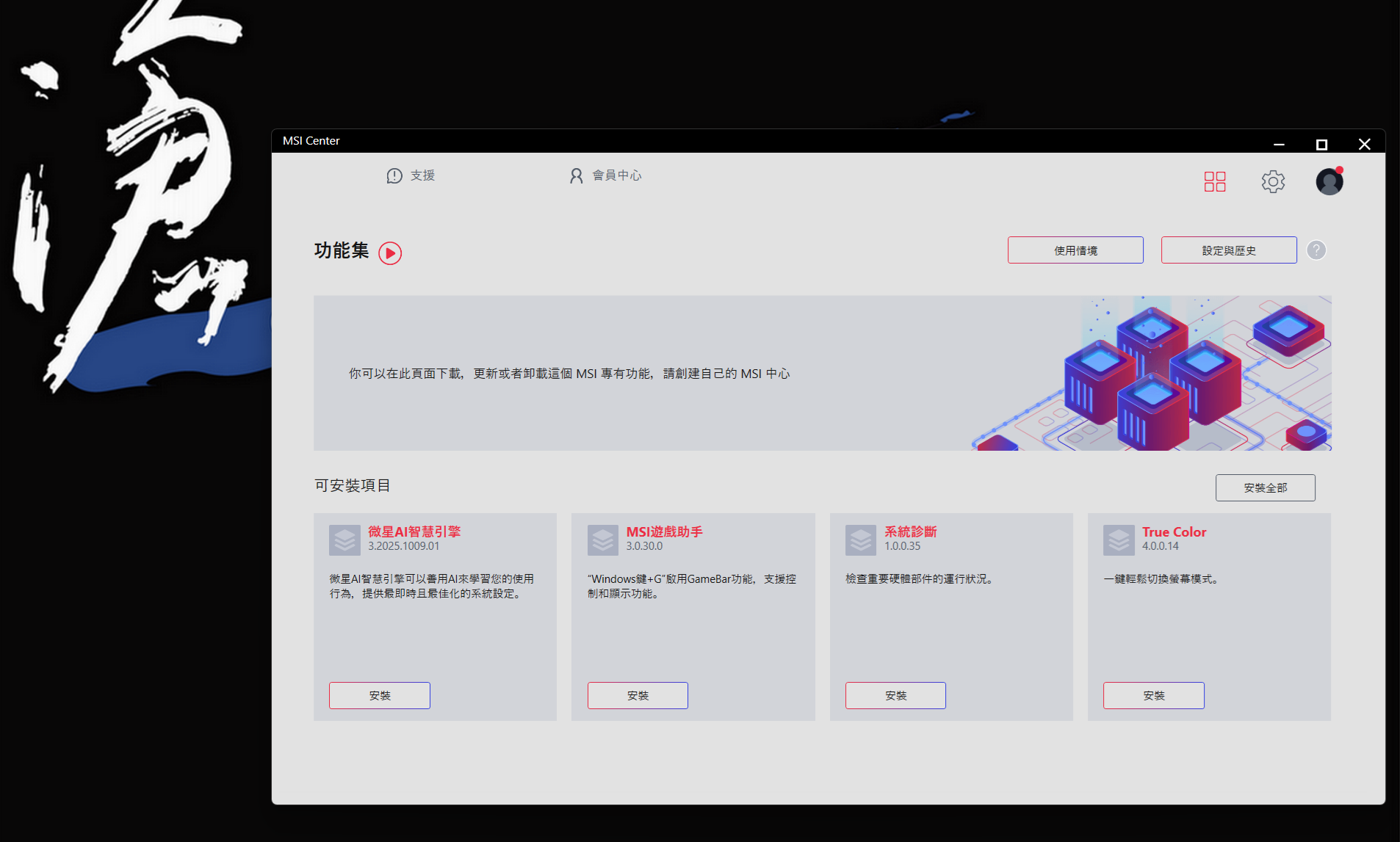Click version text 3.0.30.0
1400x842 pixels.
[644, 546]
